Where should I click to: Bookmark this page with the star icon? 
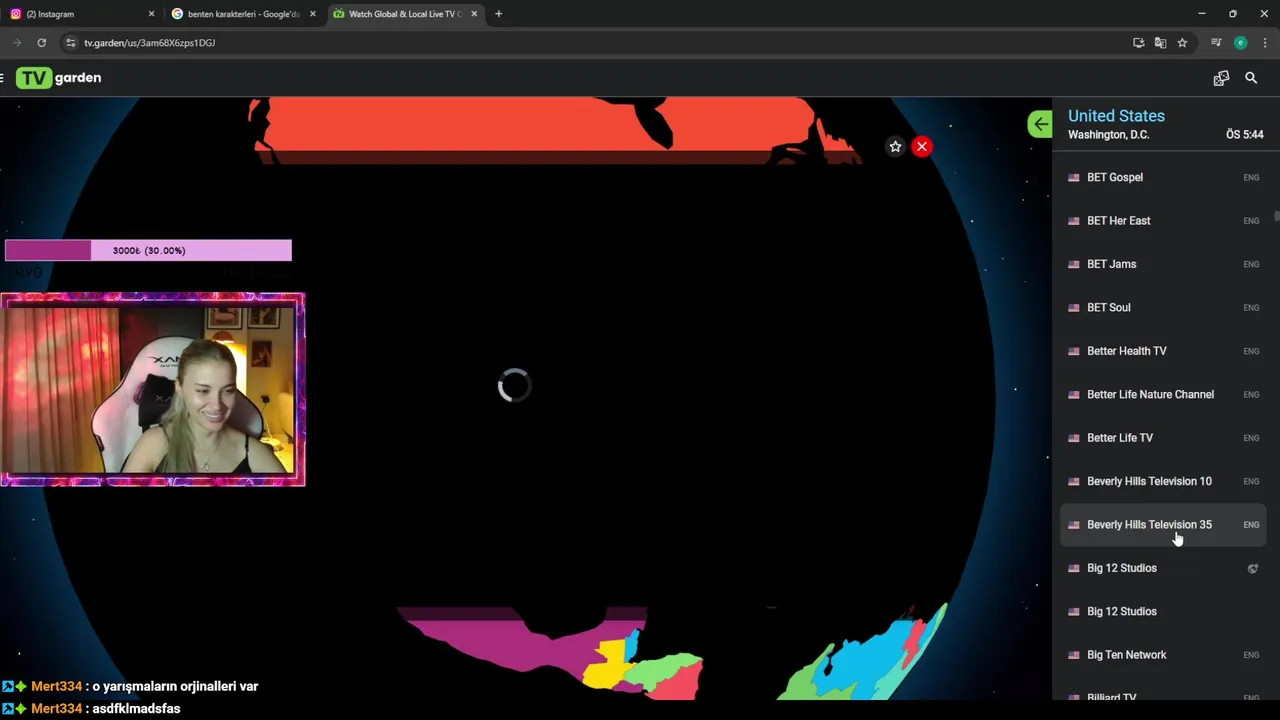click(1182, 43)
